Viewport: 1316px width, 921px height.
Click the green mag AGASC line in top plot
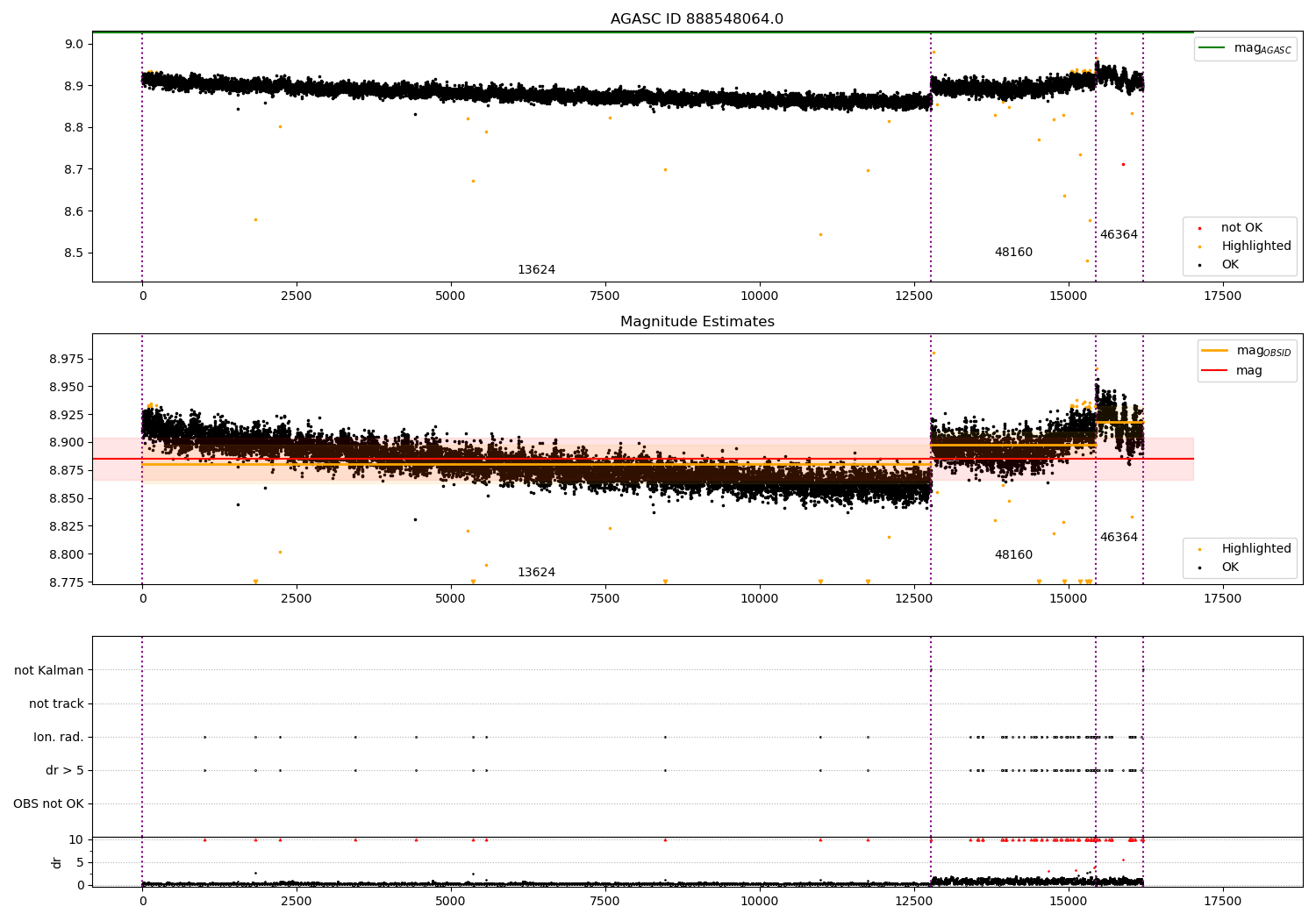point(642,32)
